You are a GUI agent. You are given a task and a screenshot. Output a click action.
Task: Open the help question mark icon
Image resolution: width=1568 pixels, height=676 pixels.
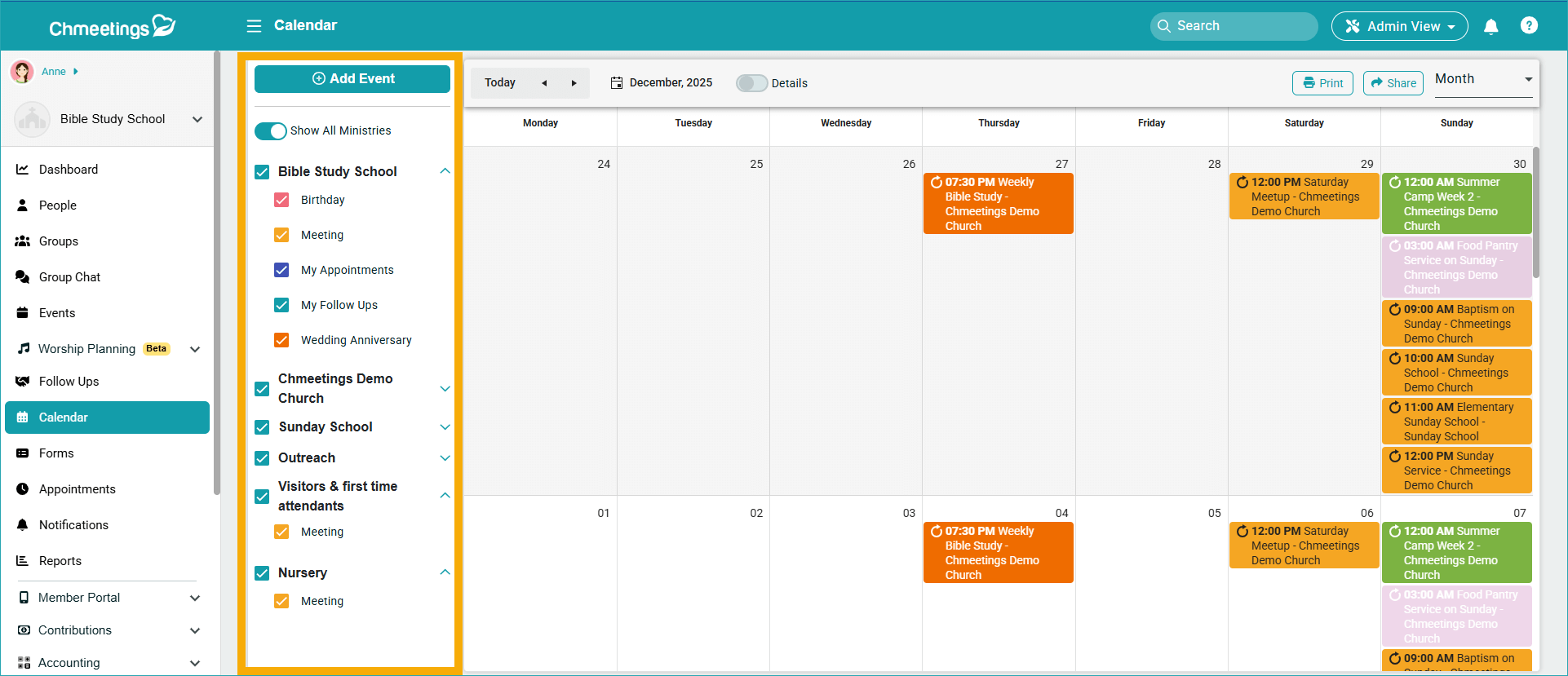pos(1529,25)
